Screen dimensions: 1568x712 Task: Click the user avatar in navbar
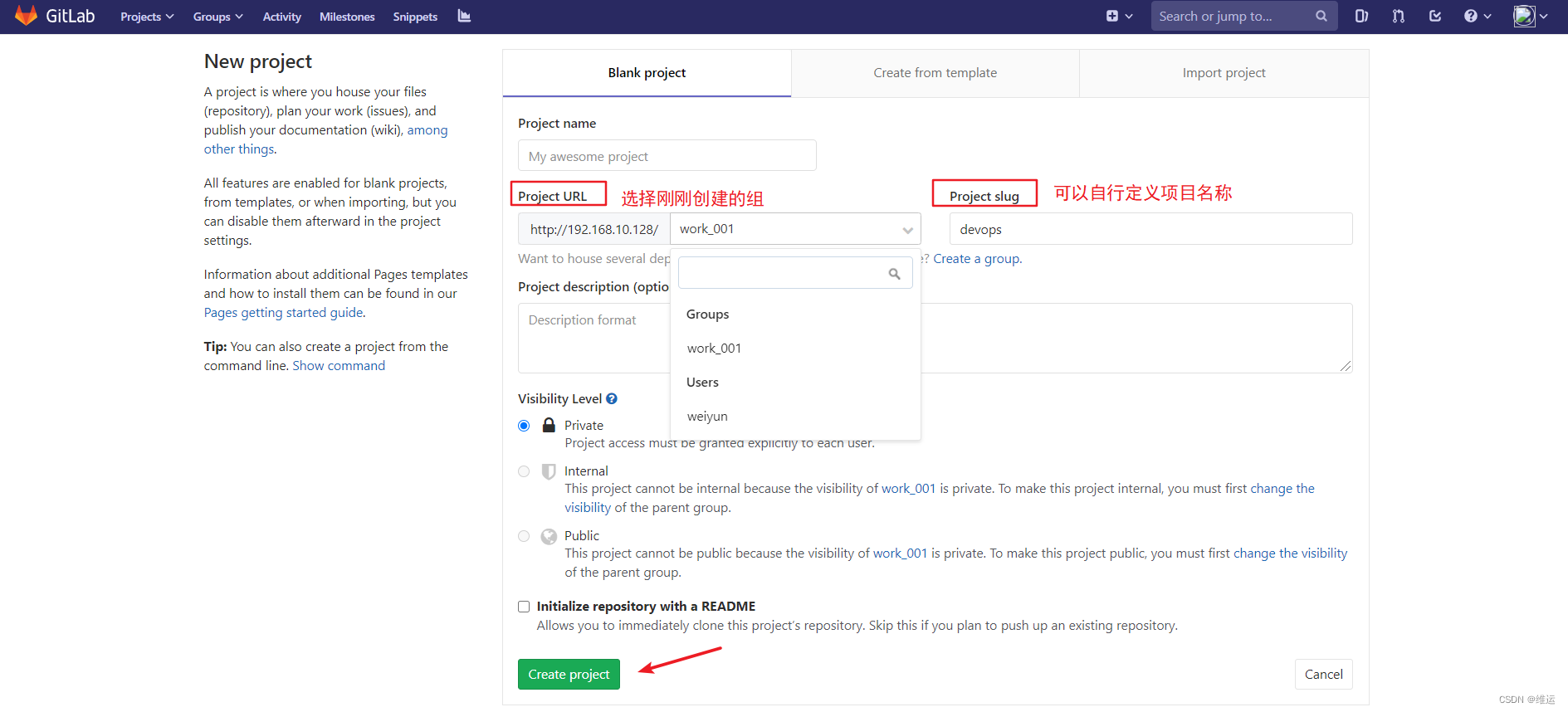pyautogui.click(x=1524, y=16)
